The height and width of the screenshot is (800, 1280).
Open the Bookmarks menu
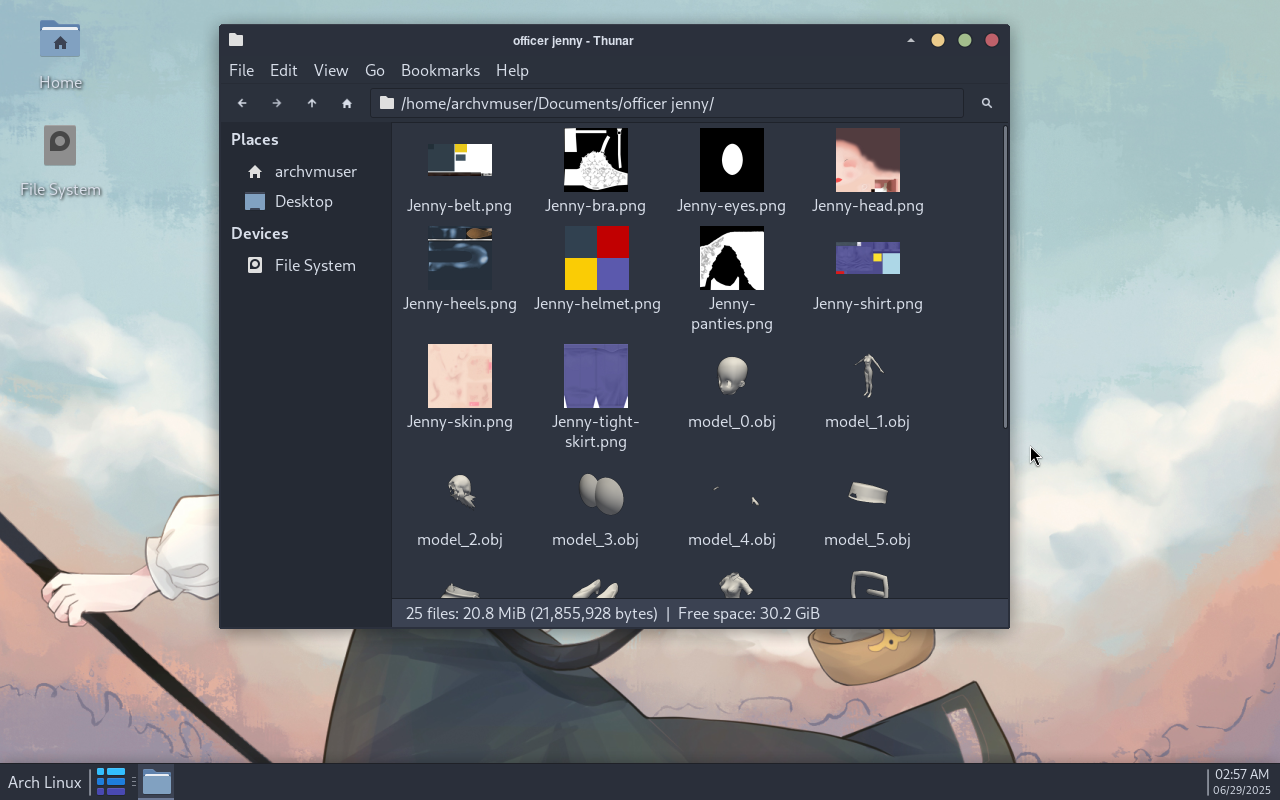440,70
